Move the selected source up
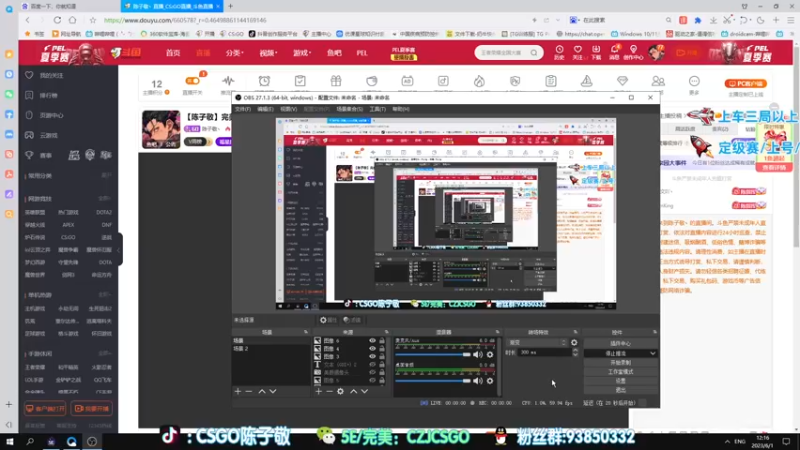 [x=353, y=391]
